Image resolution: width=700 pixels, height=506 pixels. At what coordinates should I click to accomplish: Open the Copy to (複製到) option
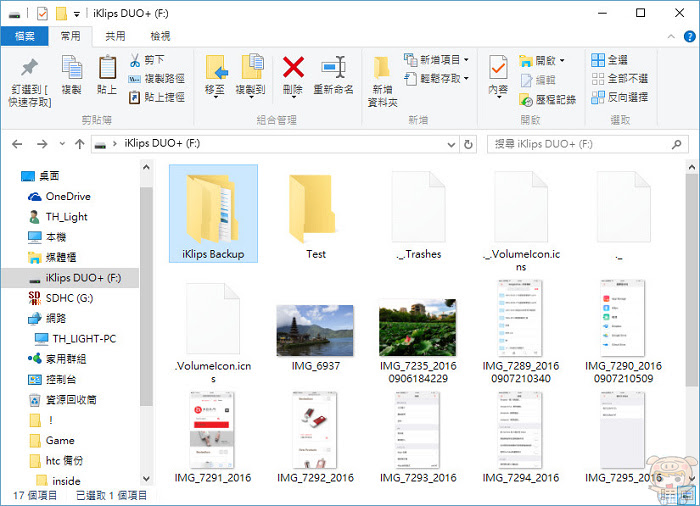click(251, 75)
